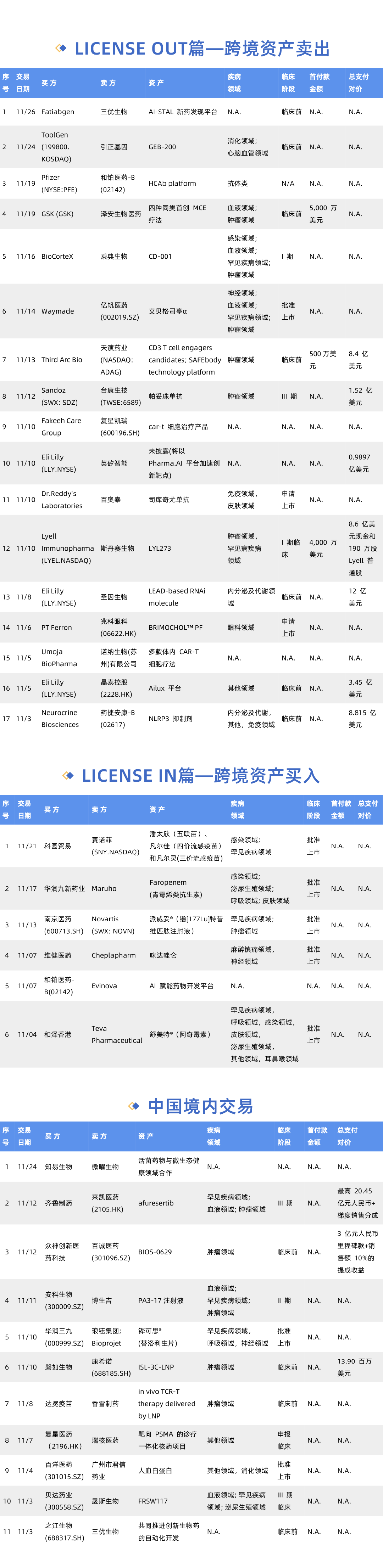Select the LICENSE OUT篇 section heading
The height and width of the screenshot is (1568, 383).
click(x=202, y=49)
